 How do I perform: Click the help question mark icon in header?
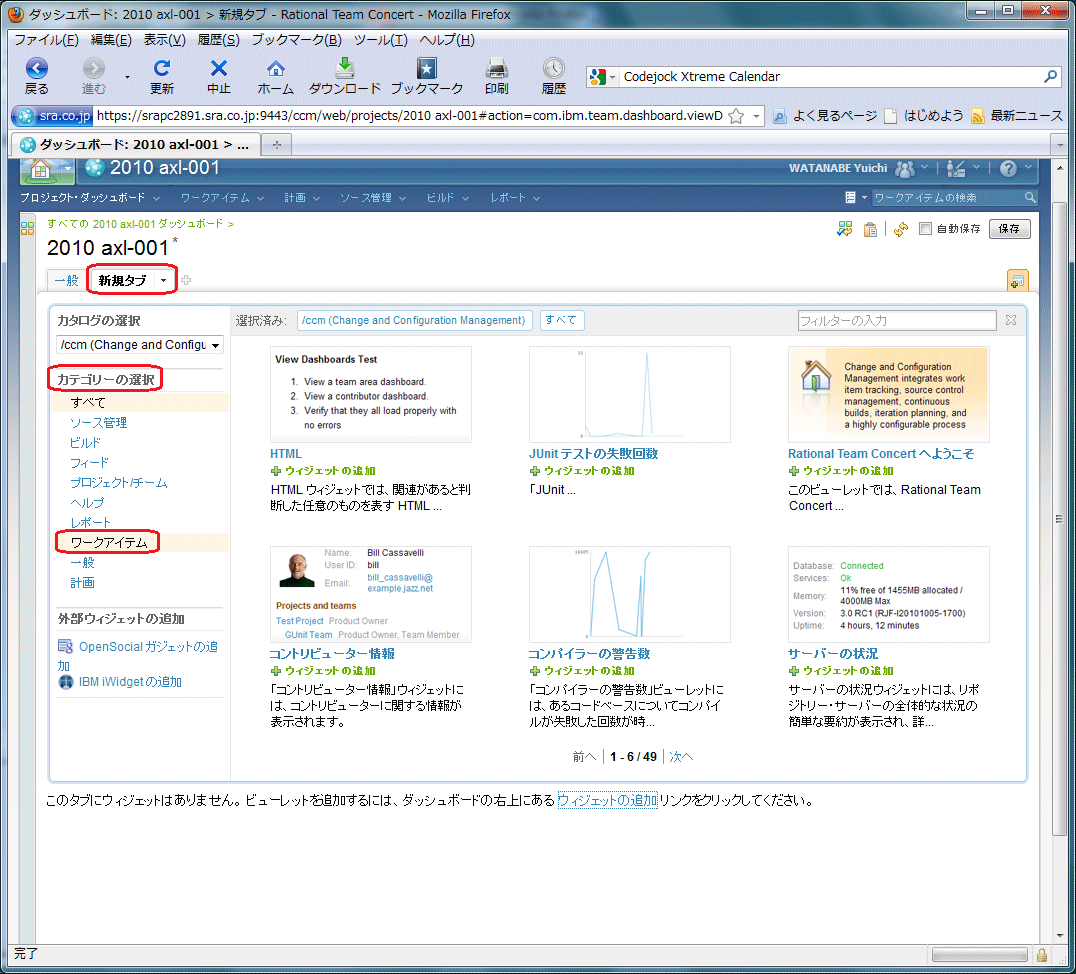pos(1008,168)
